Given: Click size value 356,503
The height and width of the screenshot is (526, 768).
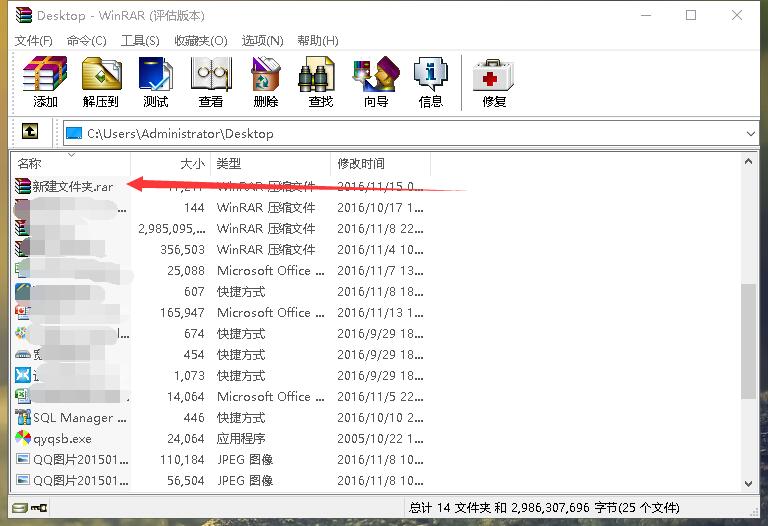Looking at the screenshot, I should pyautogui.click(x=182, y=250).
